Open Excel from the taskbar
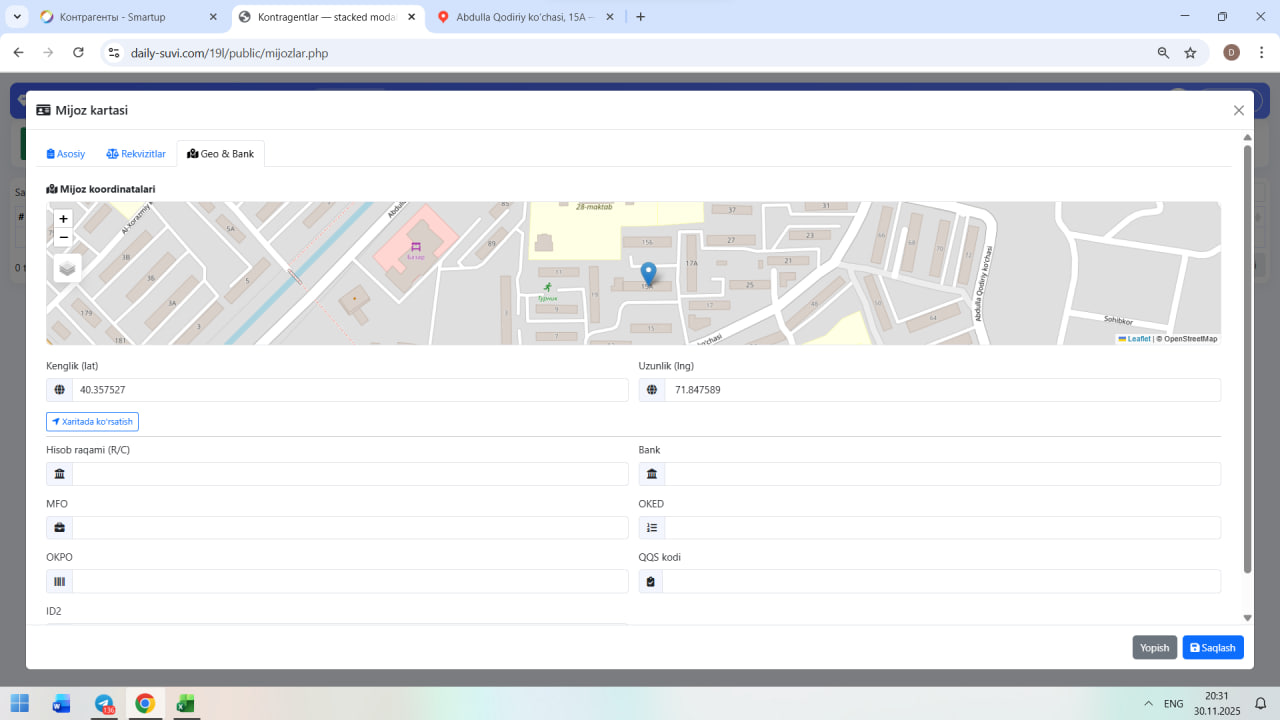The width and height of the screenshot is (1280, 720). click(x=185, y=704)
